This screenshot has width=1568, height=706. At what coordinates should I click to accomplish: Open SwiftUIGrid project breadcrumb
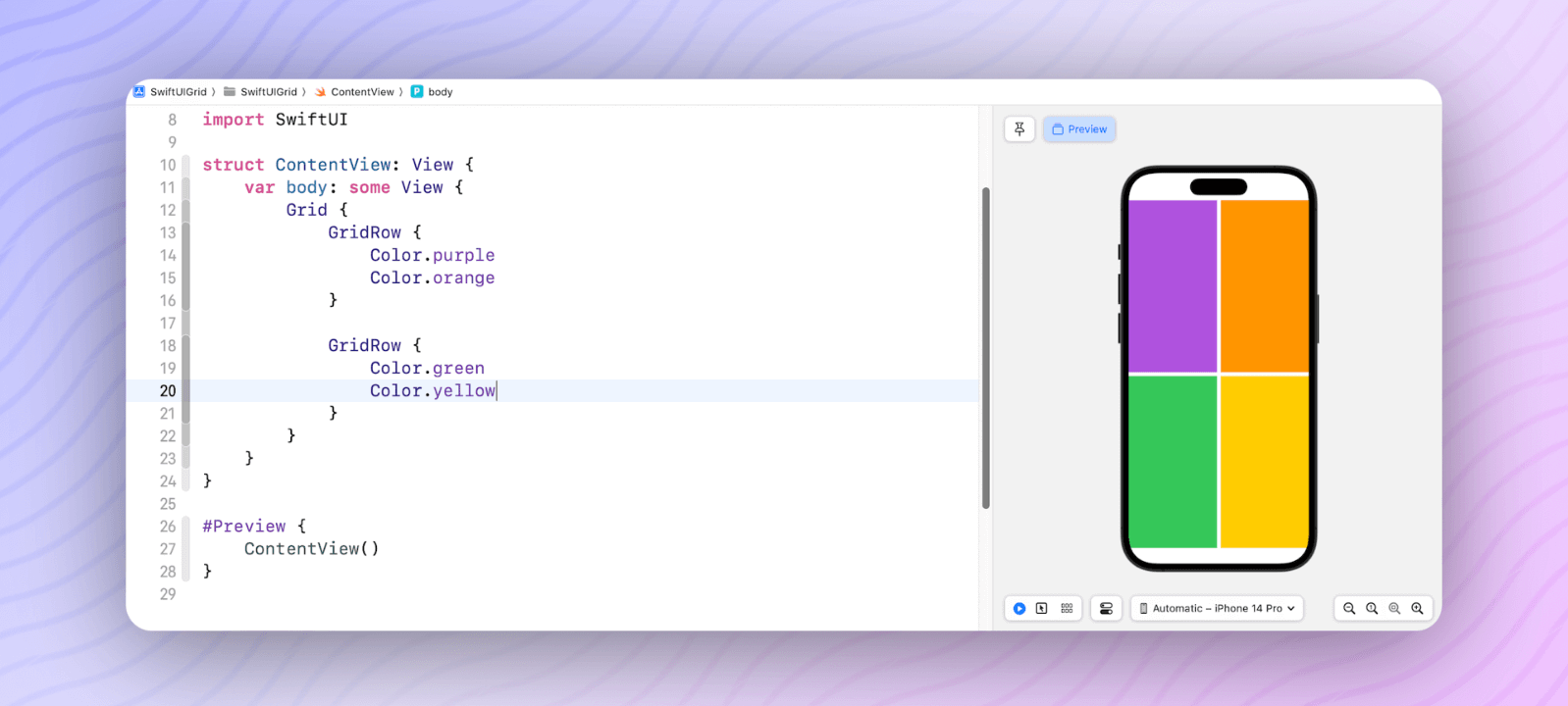point(177,92)
